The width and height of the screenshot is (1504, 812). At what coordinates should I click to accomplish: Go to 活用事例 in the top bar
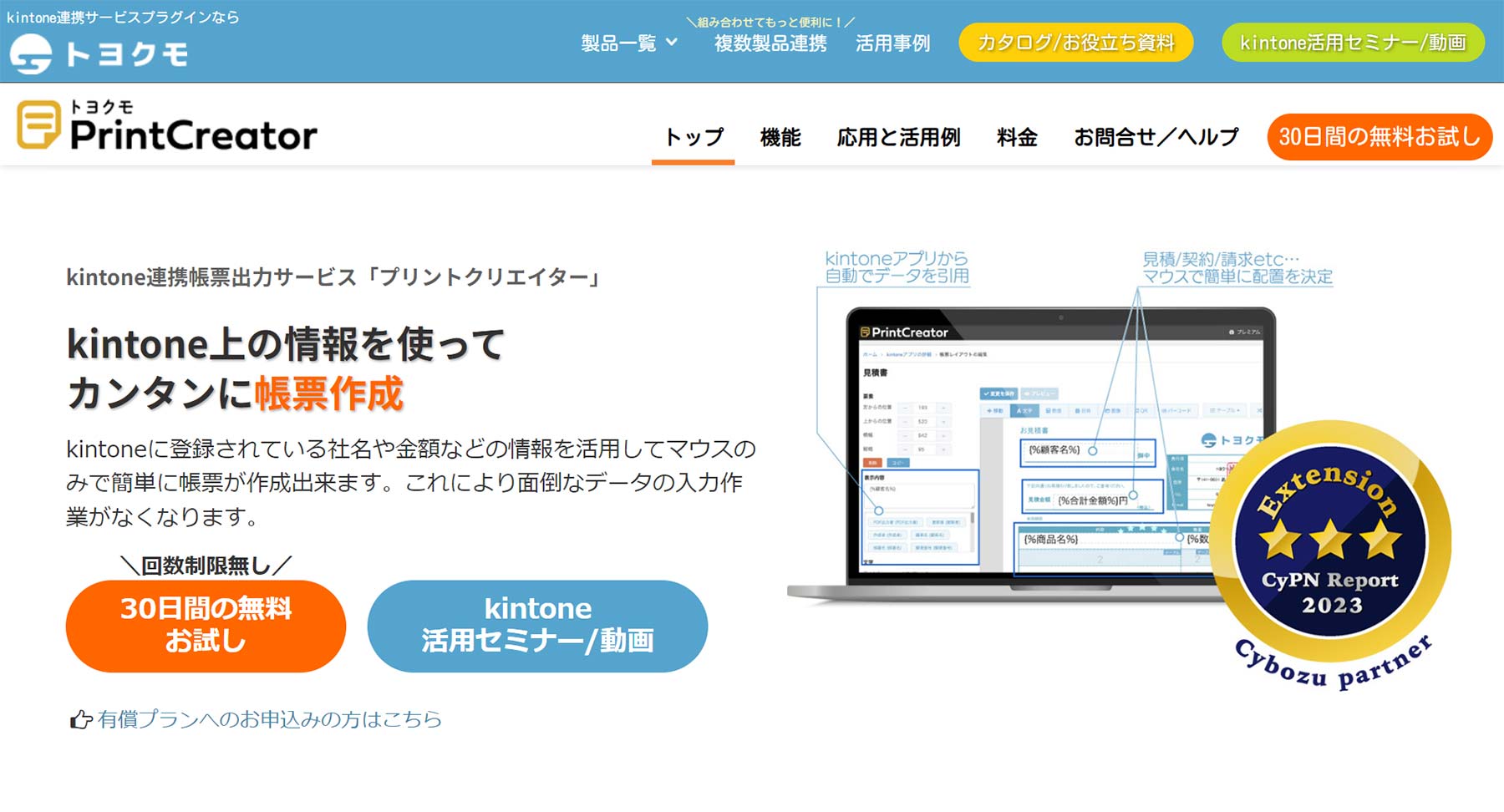pos(892,43)
